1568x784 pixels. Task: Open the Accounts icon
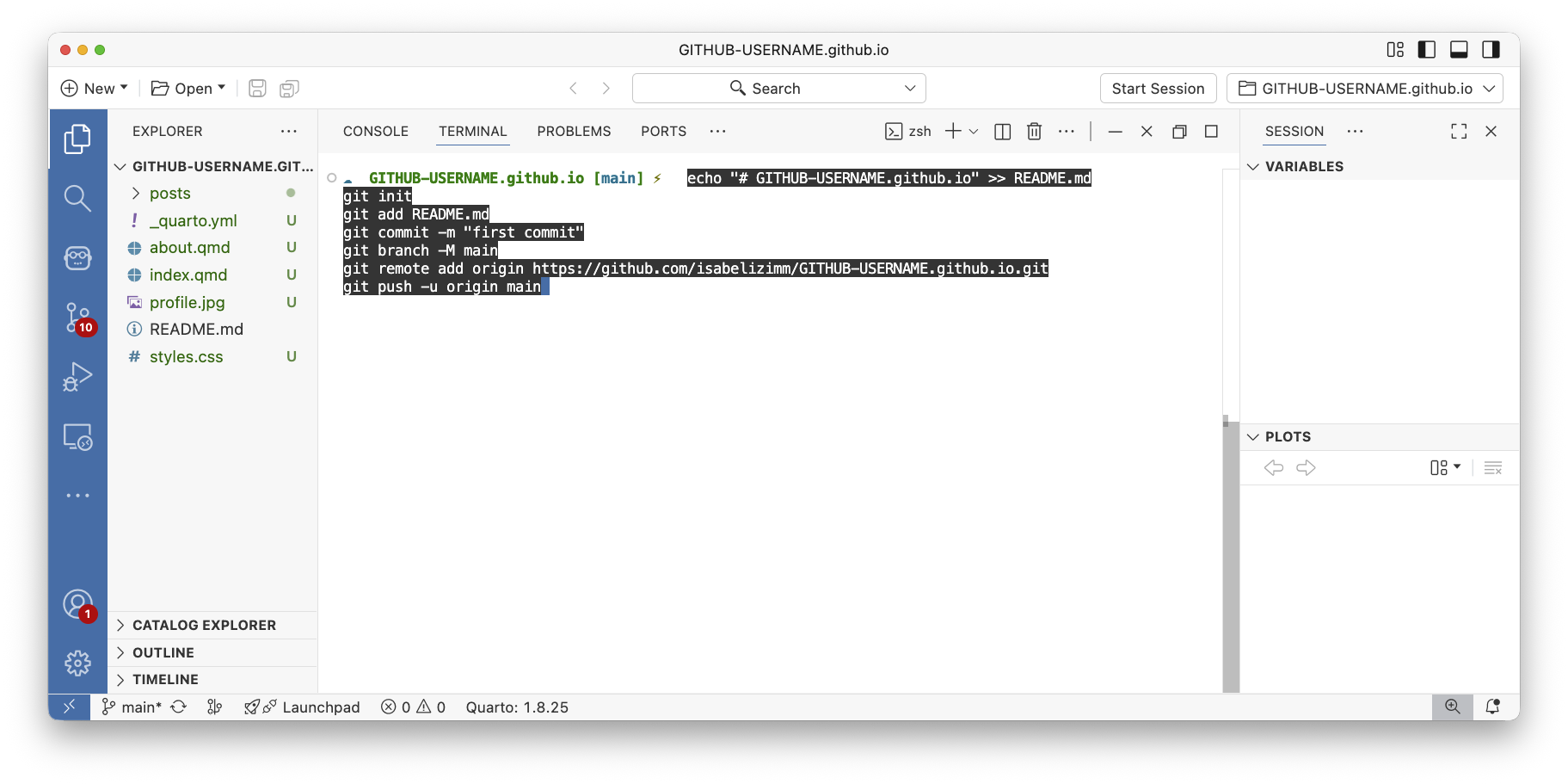click(77, 604)
